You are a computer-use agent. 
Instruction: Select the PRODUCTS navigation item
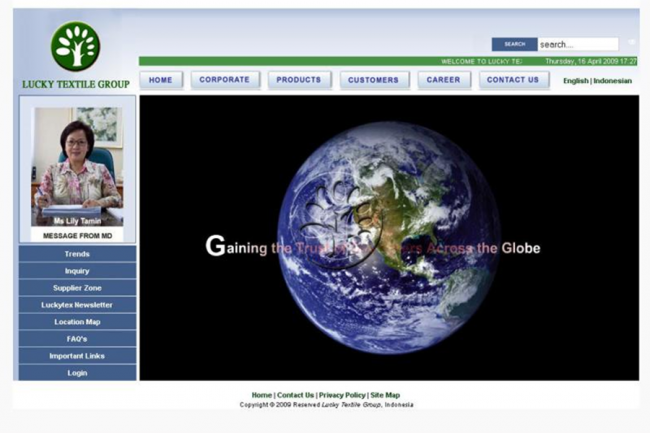click(x=299, y=80)
